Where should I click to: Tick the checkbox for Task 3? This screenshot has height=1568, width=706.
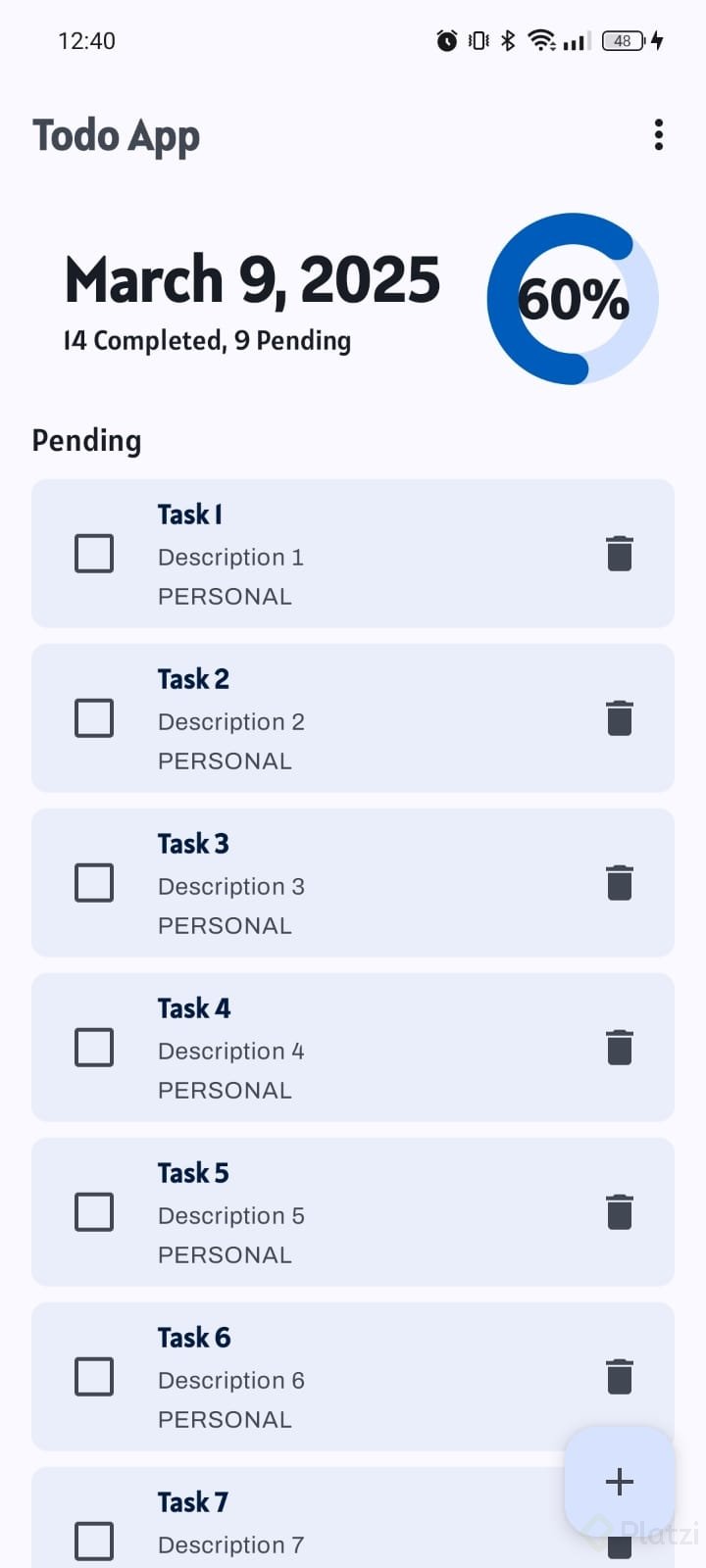click(94, 883)
